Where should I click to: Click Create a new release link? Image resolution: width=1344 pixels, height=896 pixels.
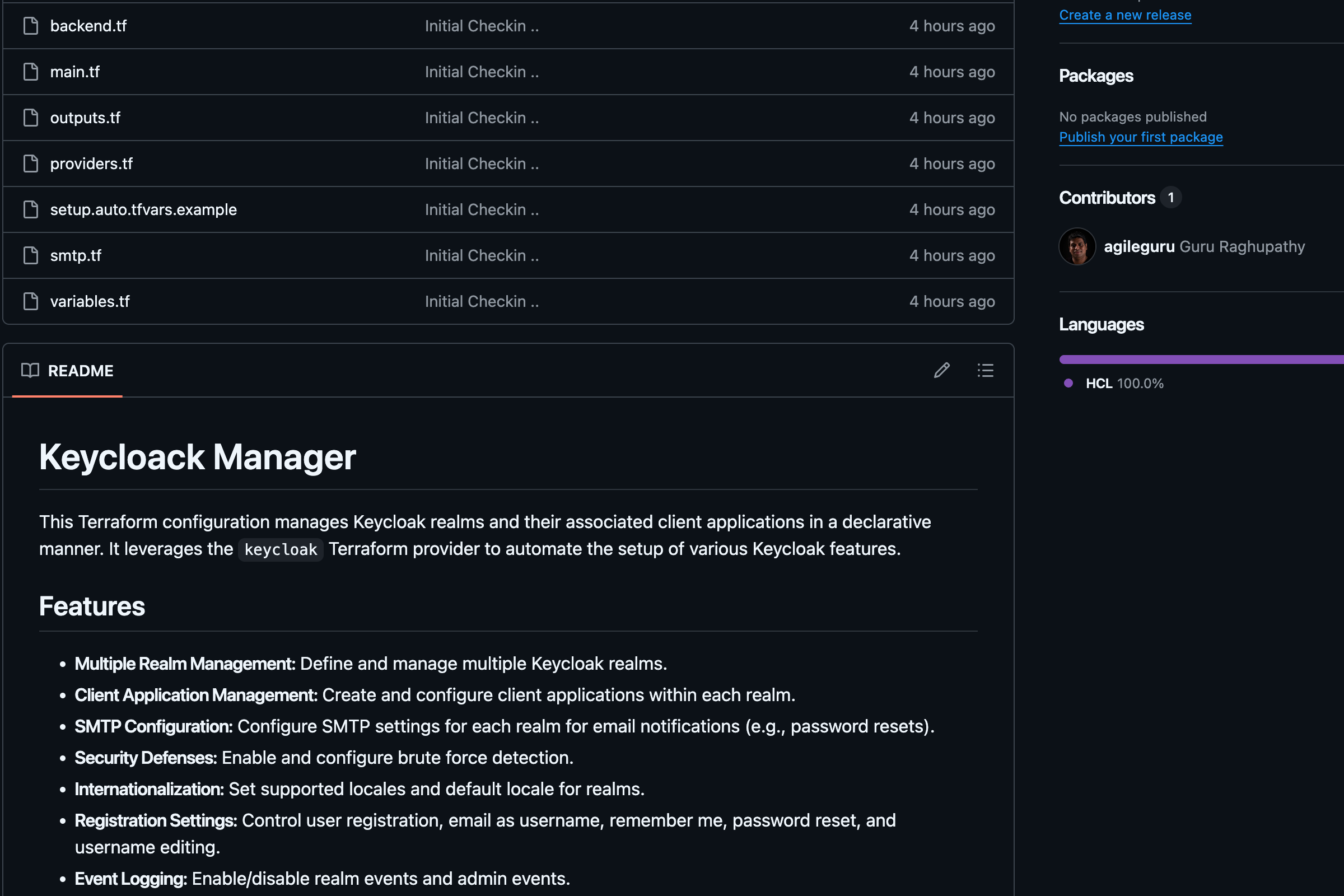[1124, 15]
